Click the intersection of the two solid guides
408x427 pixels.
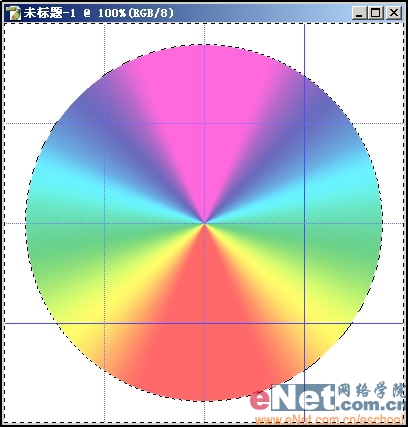[x=304, y=323]
